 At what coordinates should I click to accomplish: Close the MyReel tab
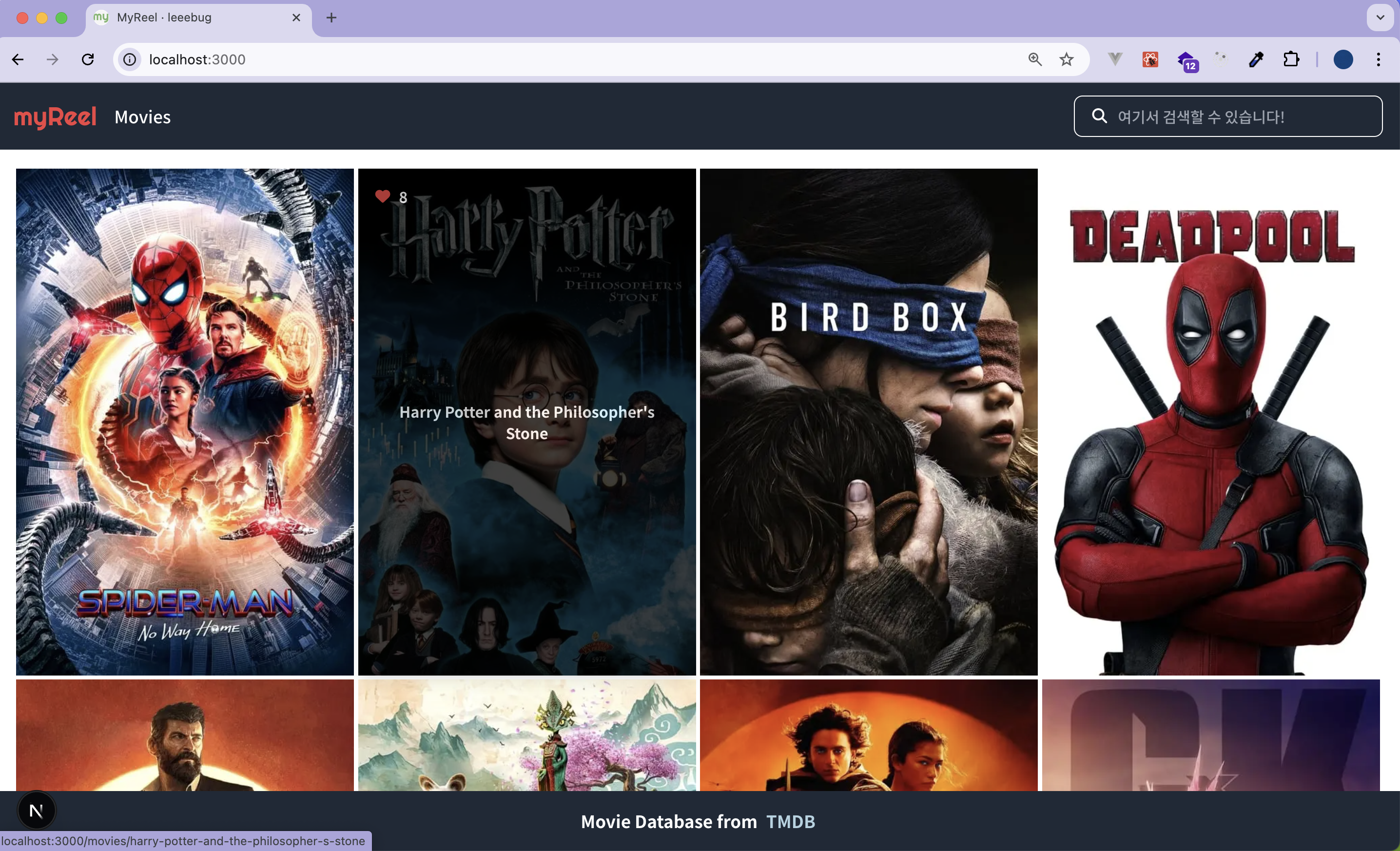coord(296,18)
